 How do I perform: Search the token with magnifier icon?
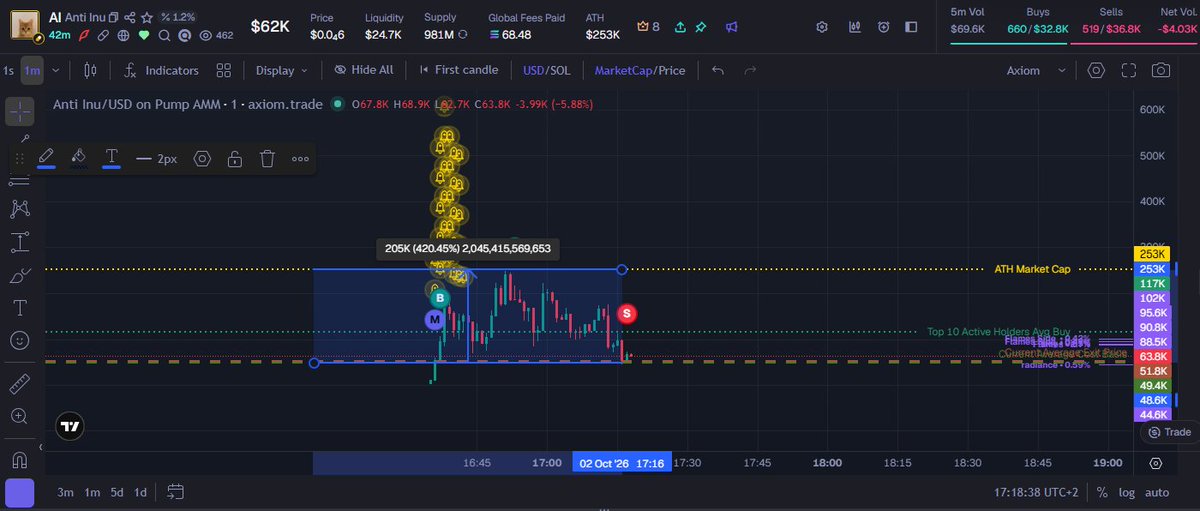pyautogui.click(x=164, y=35)
